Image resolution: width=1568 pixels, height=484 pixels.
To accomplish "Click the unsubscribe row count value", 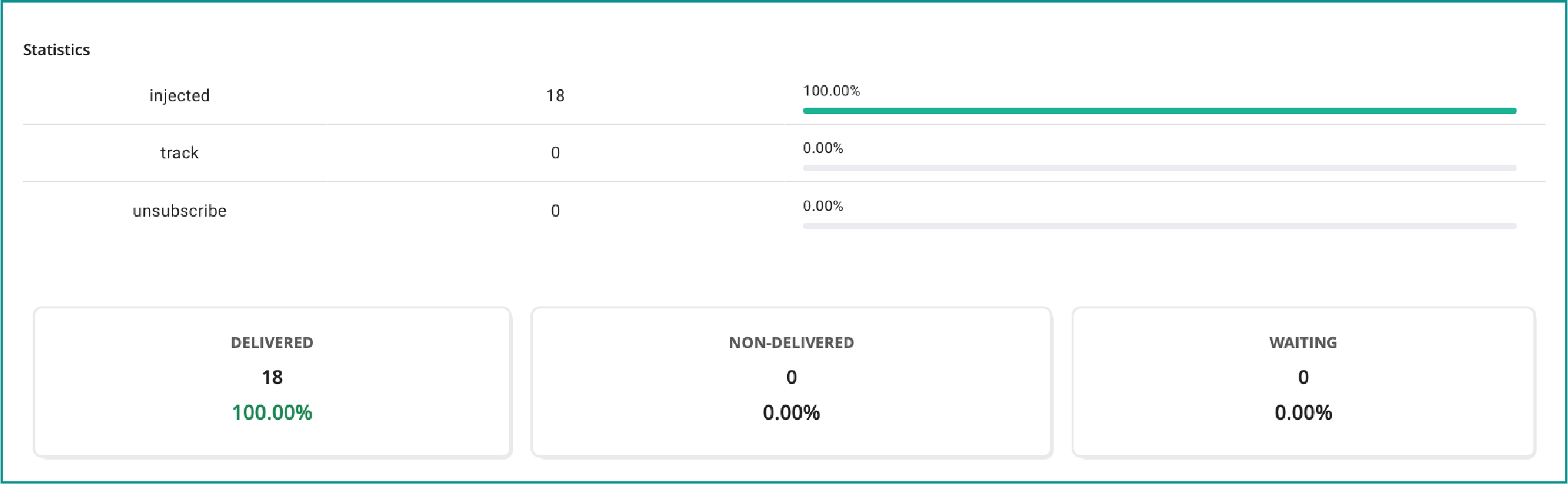I will pos(555,211).
